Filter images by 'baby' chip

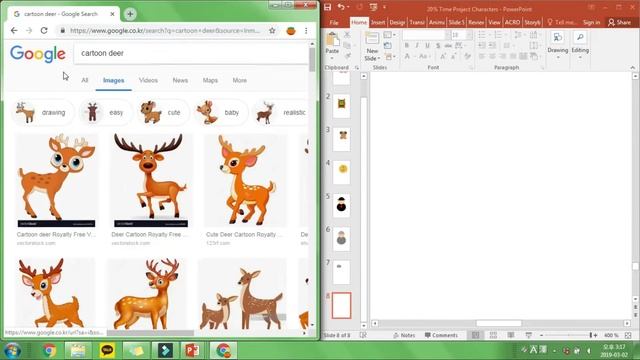click(220, 112)
